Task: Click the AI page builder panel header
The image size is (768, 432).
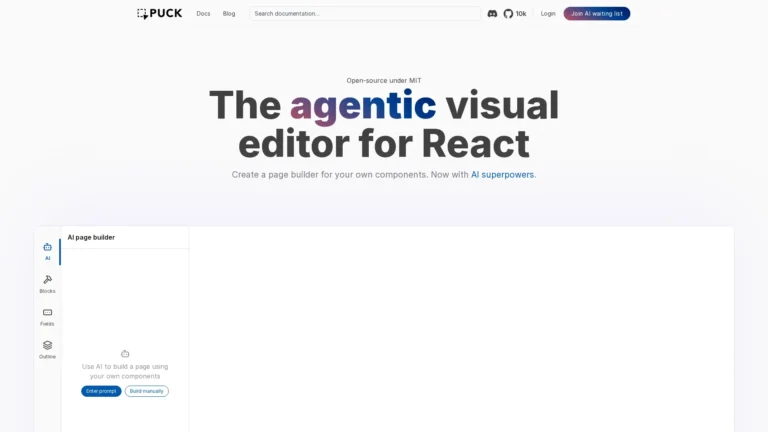Action: (x=91, y=237)
